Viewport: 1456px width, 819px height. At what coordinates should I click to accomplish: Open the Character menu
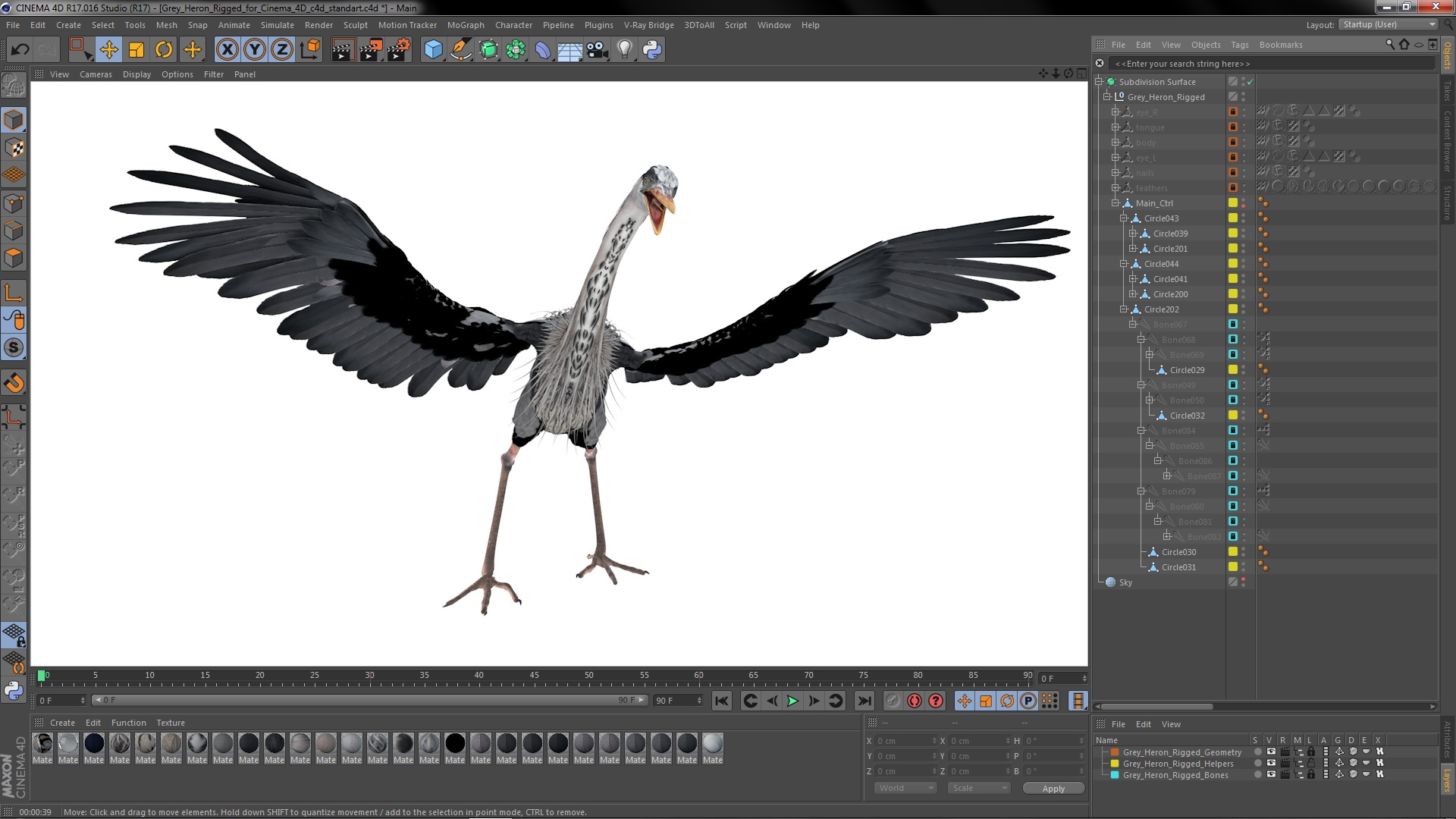coord(513,25)
